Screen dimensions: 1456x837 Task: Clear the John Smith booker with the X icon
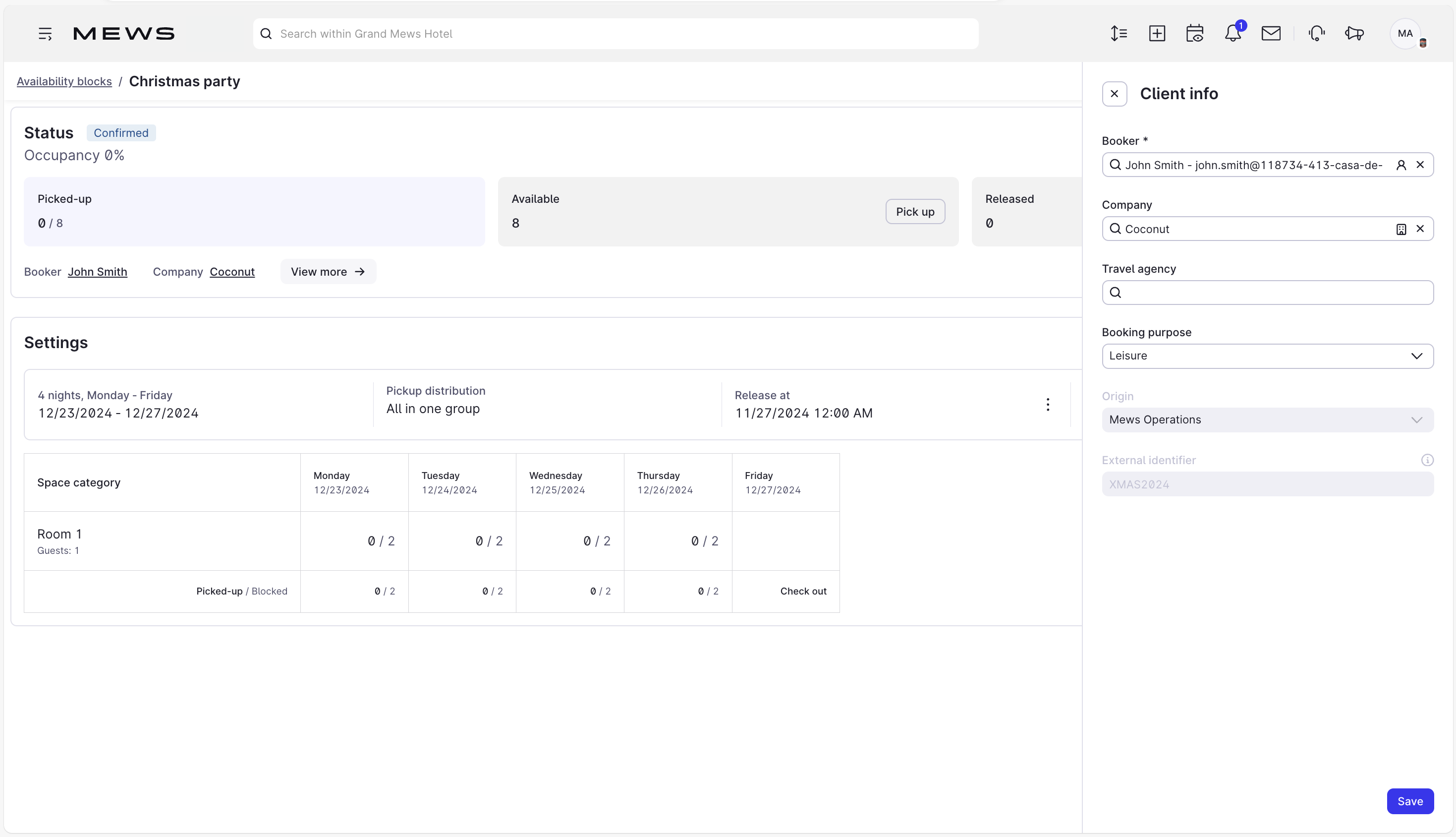pyautogui.click(x=1421, y=165)
